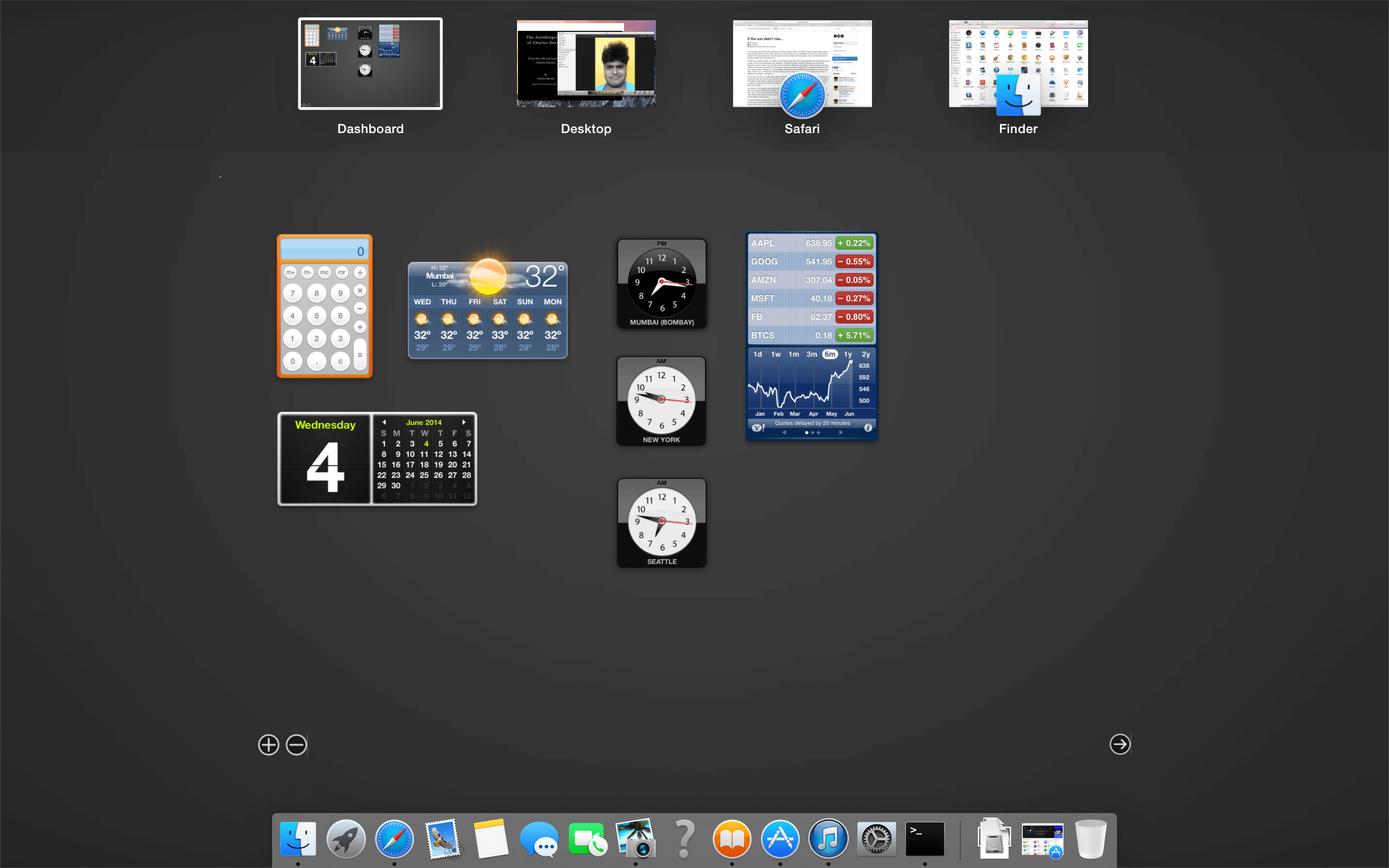1389x868 pixels.
Task: Click SAT forecast in weather widget
Action: point(500,325)
